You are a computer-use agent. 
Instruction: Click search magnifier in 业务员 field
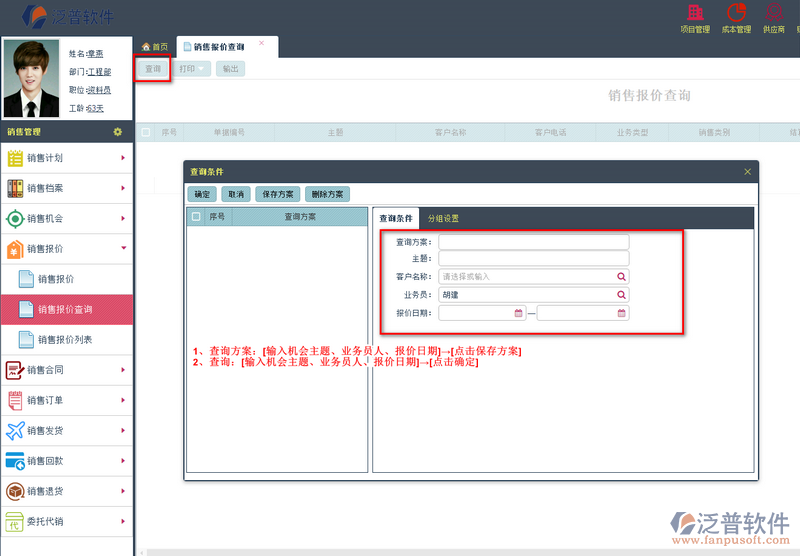[x=621, y=295]
